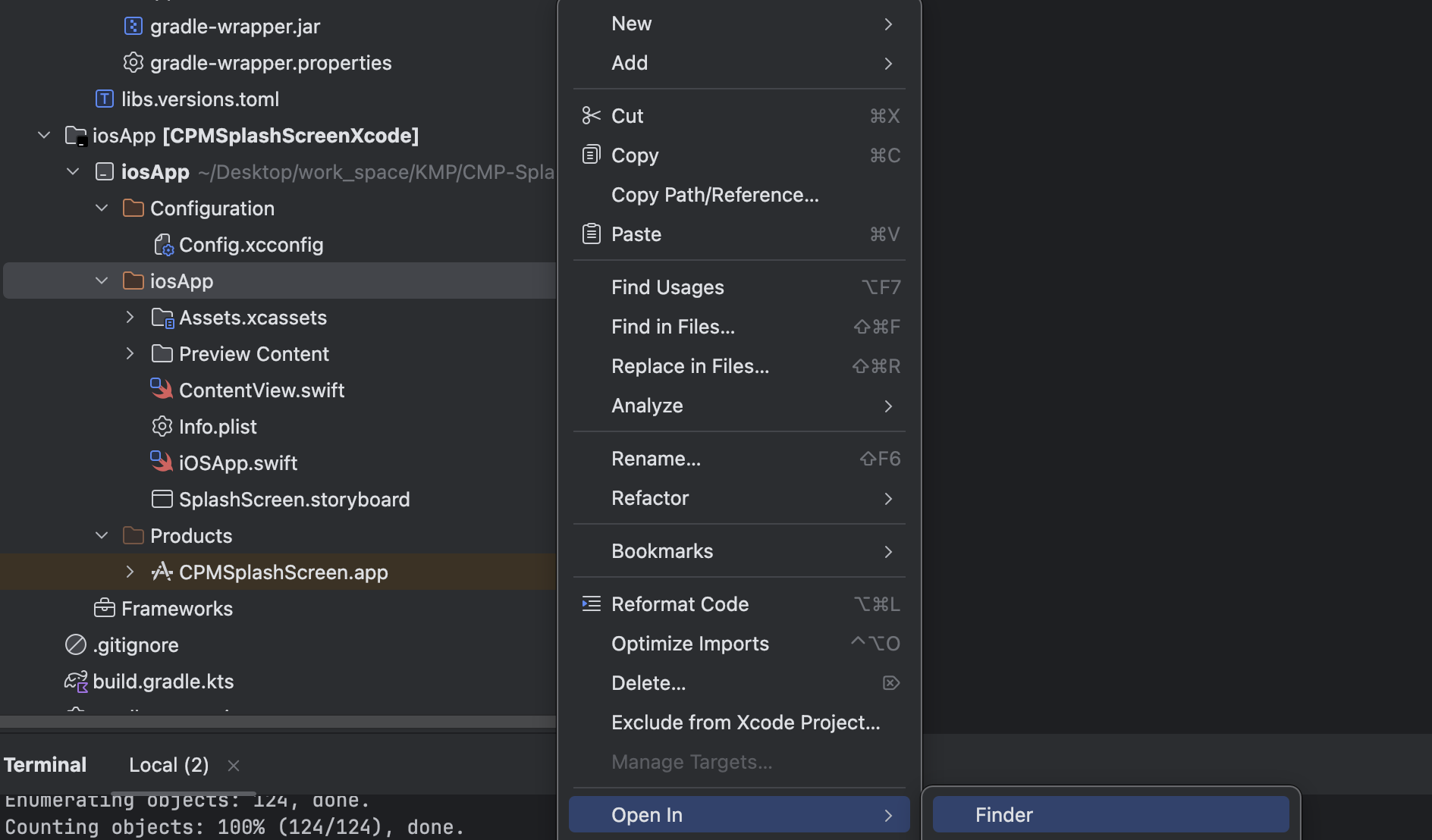Click the Frameworks toolbox icon
This screenshot has height=840, width=1432.
point(104,608)
